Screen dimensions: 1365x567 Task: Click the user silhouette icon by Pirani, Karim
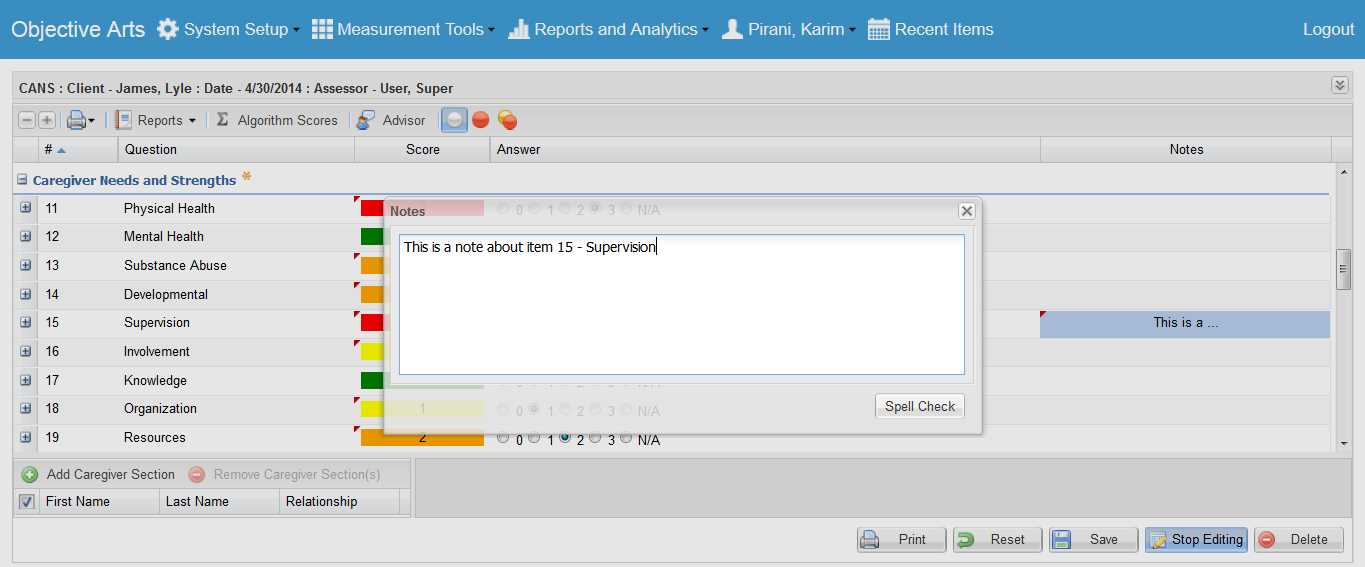732,29
